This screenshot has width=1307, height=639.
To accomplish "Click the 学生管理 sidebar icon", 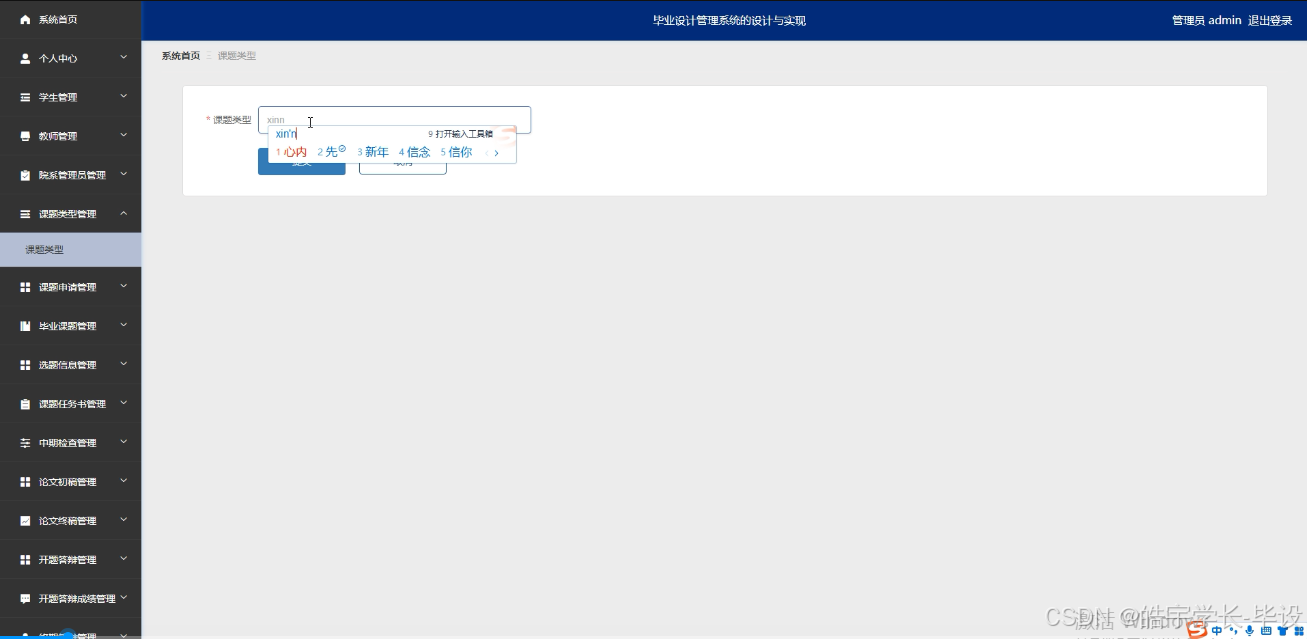I will click(x=22, y=97).
